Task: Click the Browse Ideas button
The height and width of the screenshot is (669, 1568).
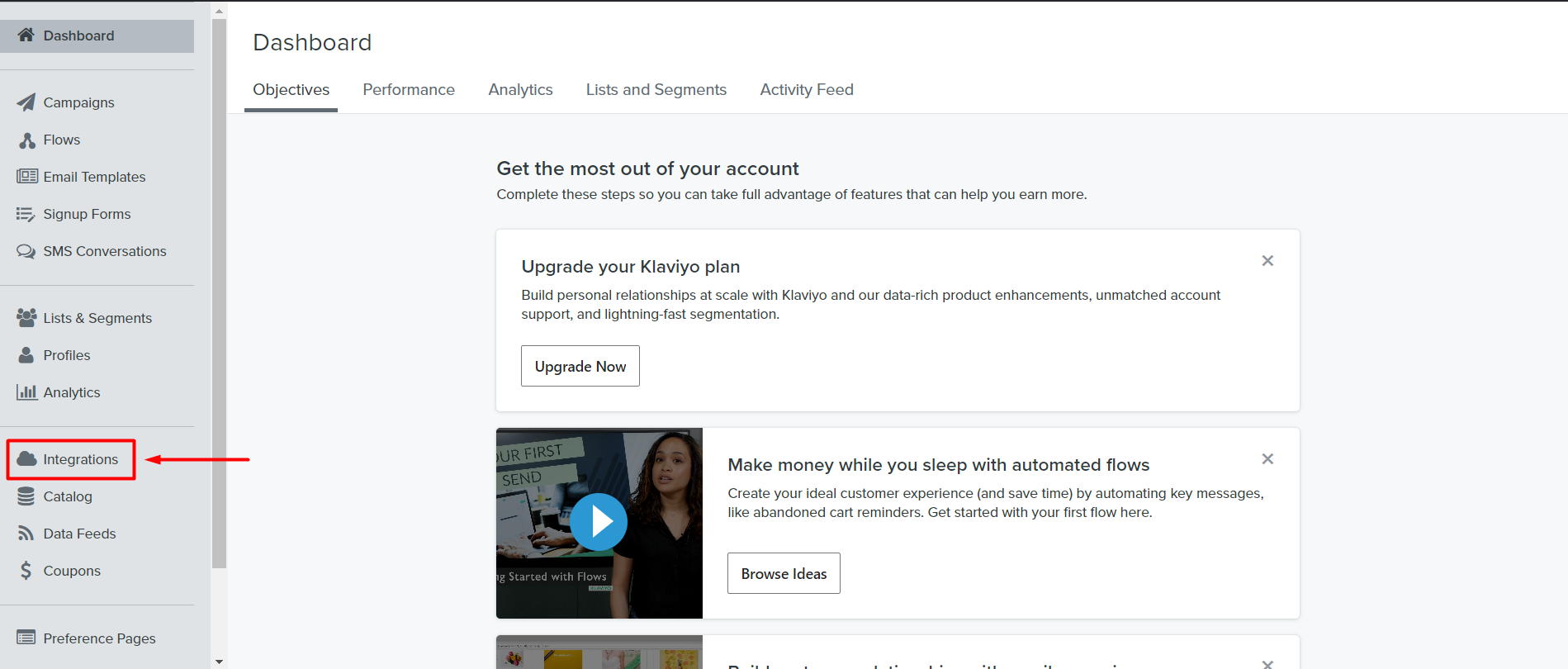Action: [x=784, y=573]
